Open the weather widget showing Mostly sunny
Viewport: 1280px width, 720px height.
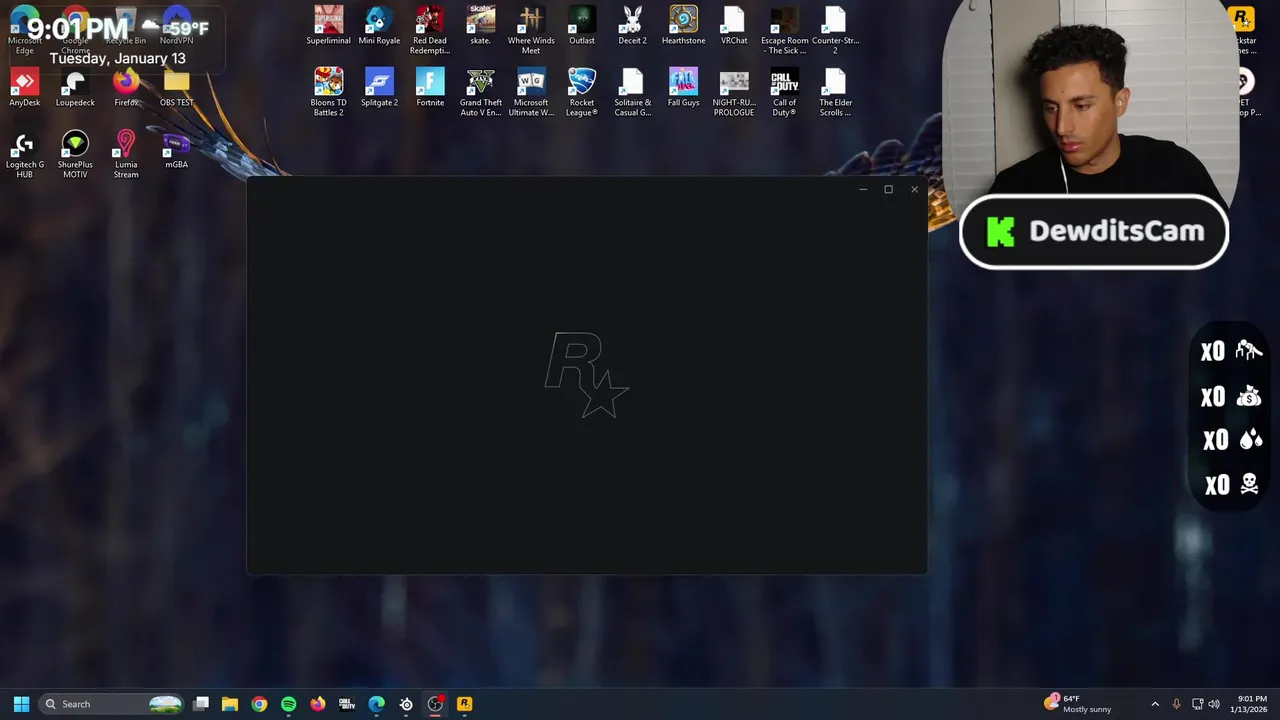point(1077,704)
